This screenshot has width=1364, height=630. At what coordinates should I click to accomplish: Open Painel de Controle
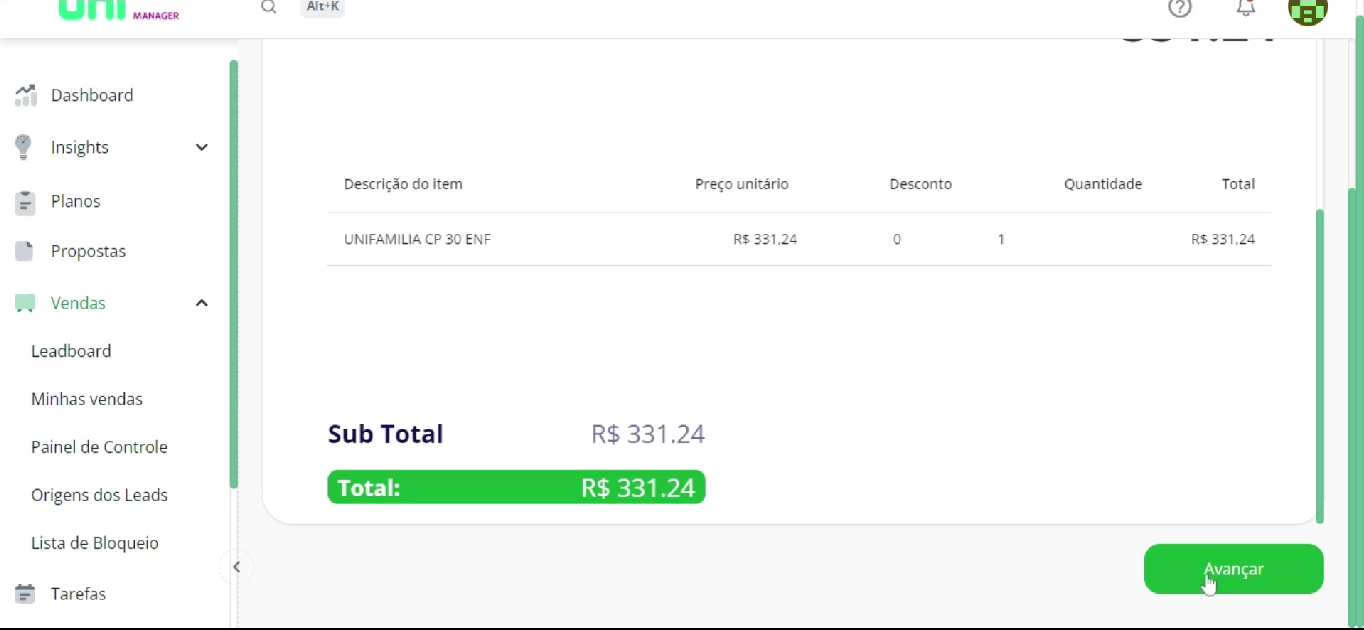tap(99, 447)
